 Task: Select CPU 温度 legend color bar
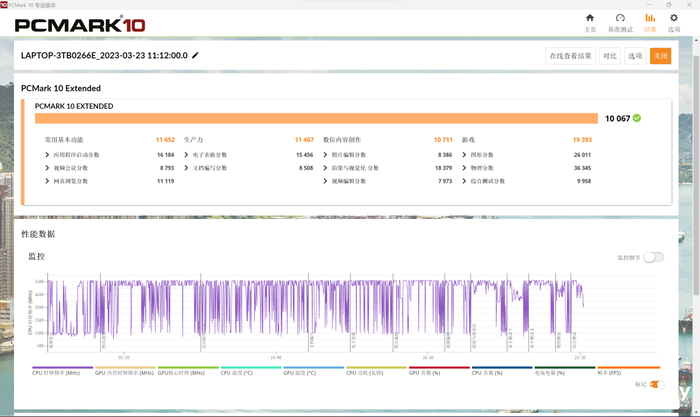pos(250,367)
